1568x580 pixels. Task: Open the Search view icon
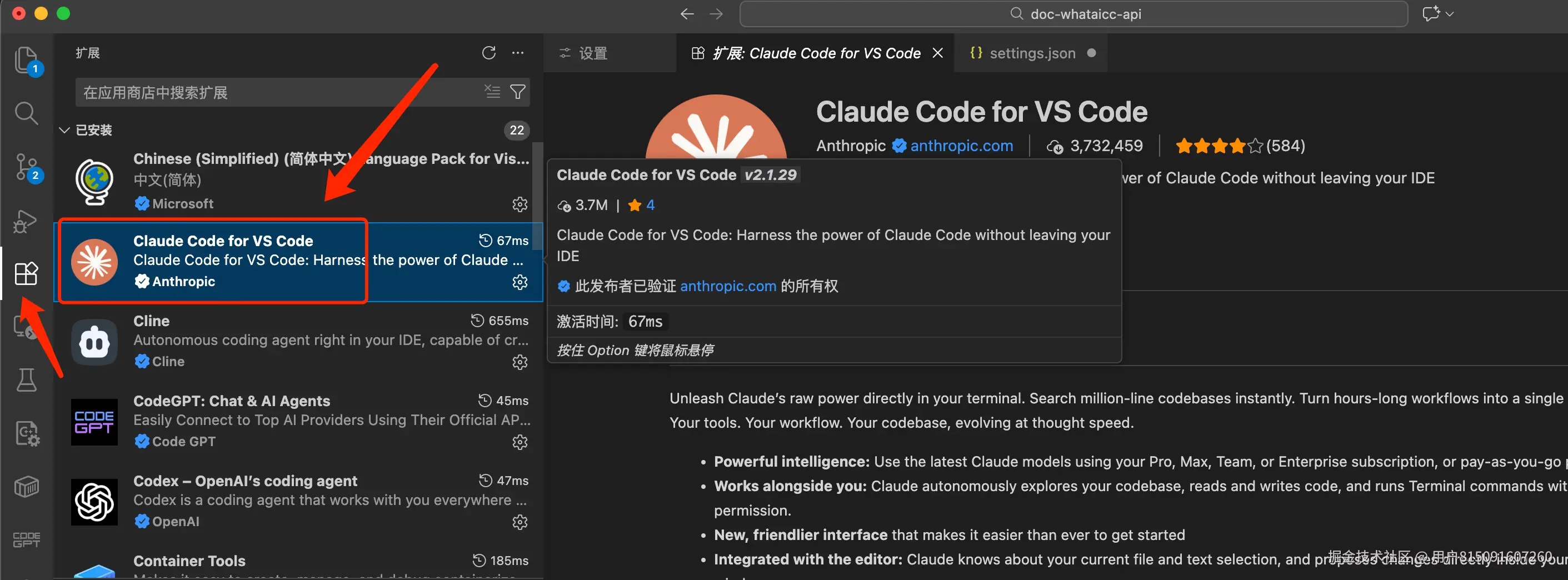pyautogui.click(x=27, y=113)
